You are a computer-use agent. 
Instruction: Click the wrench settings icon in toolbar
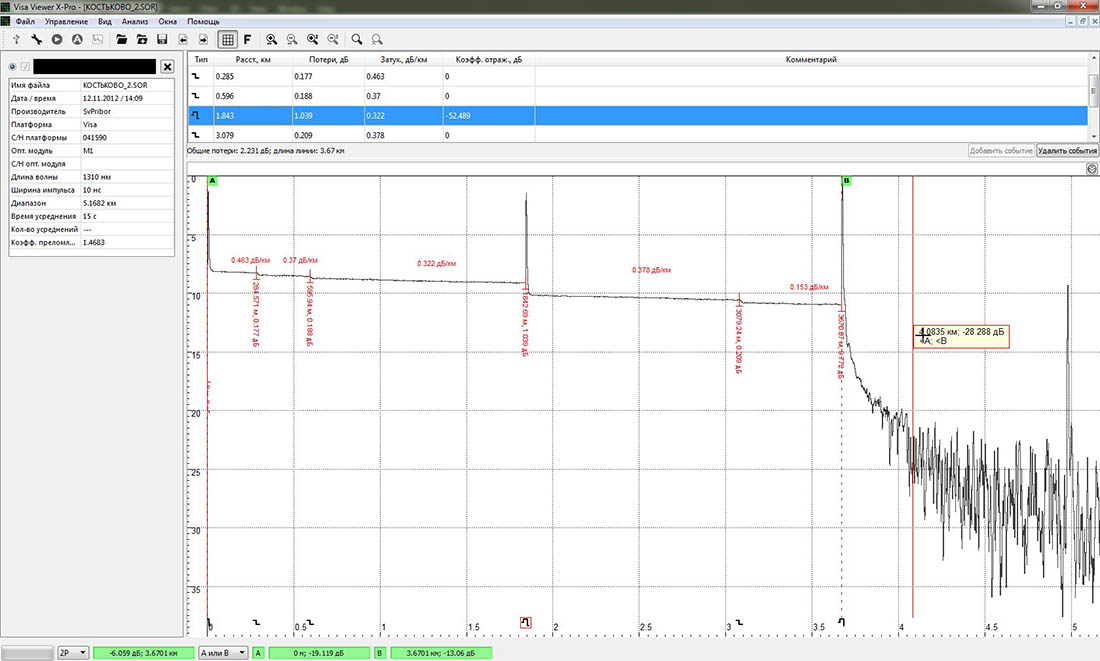[x=36, y=39]
